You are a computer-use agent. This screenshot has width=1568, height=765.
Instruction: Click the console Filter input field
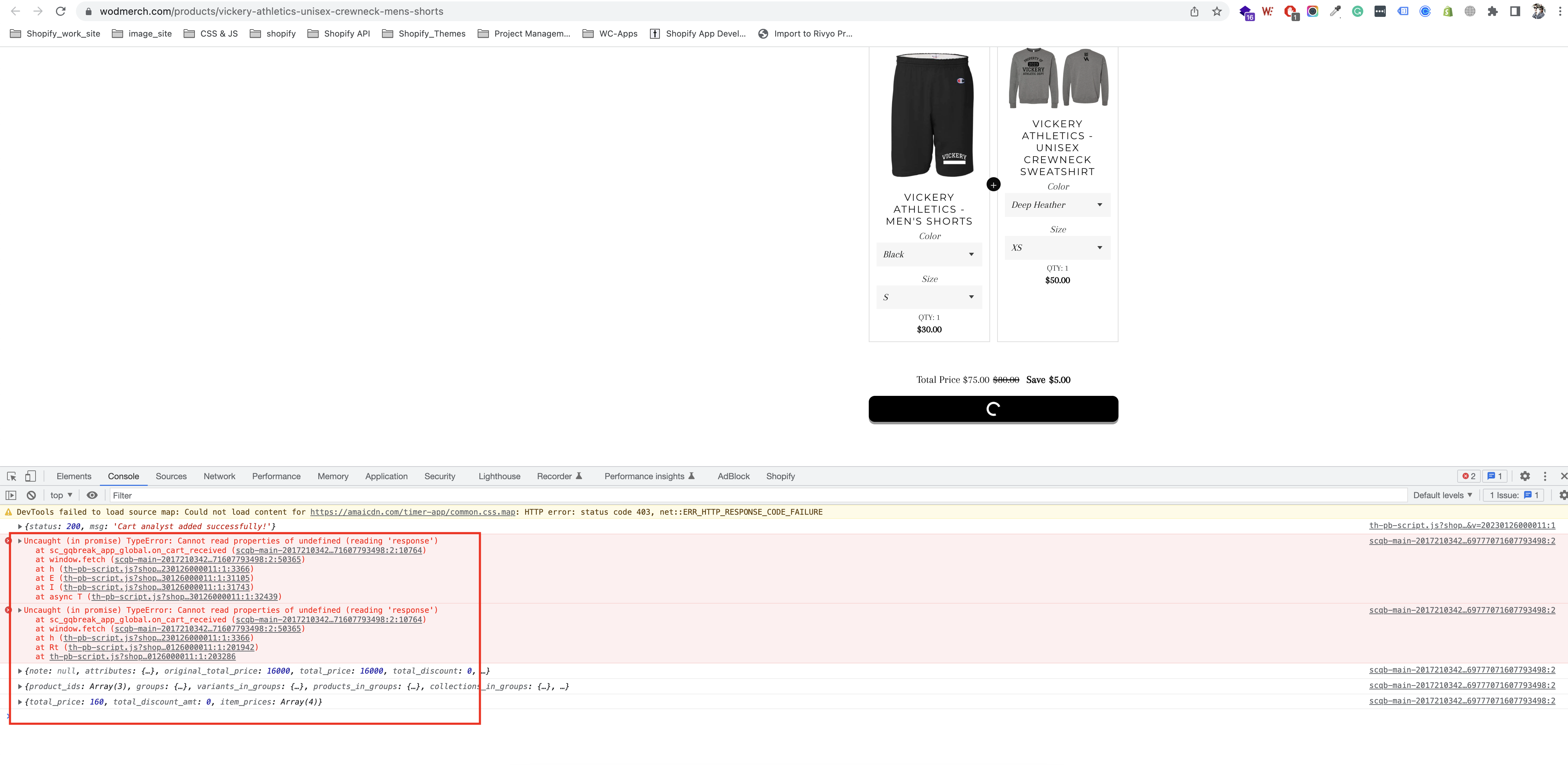click(758, 495)
